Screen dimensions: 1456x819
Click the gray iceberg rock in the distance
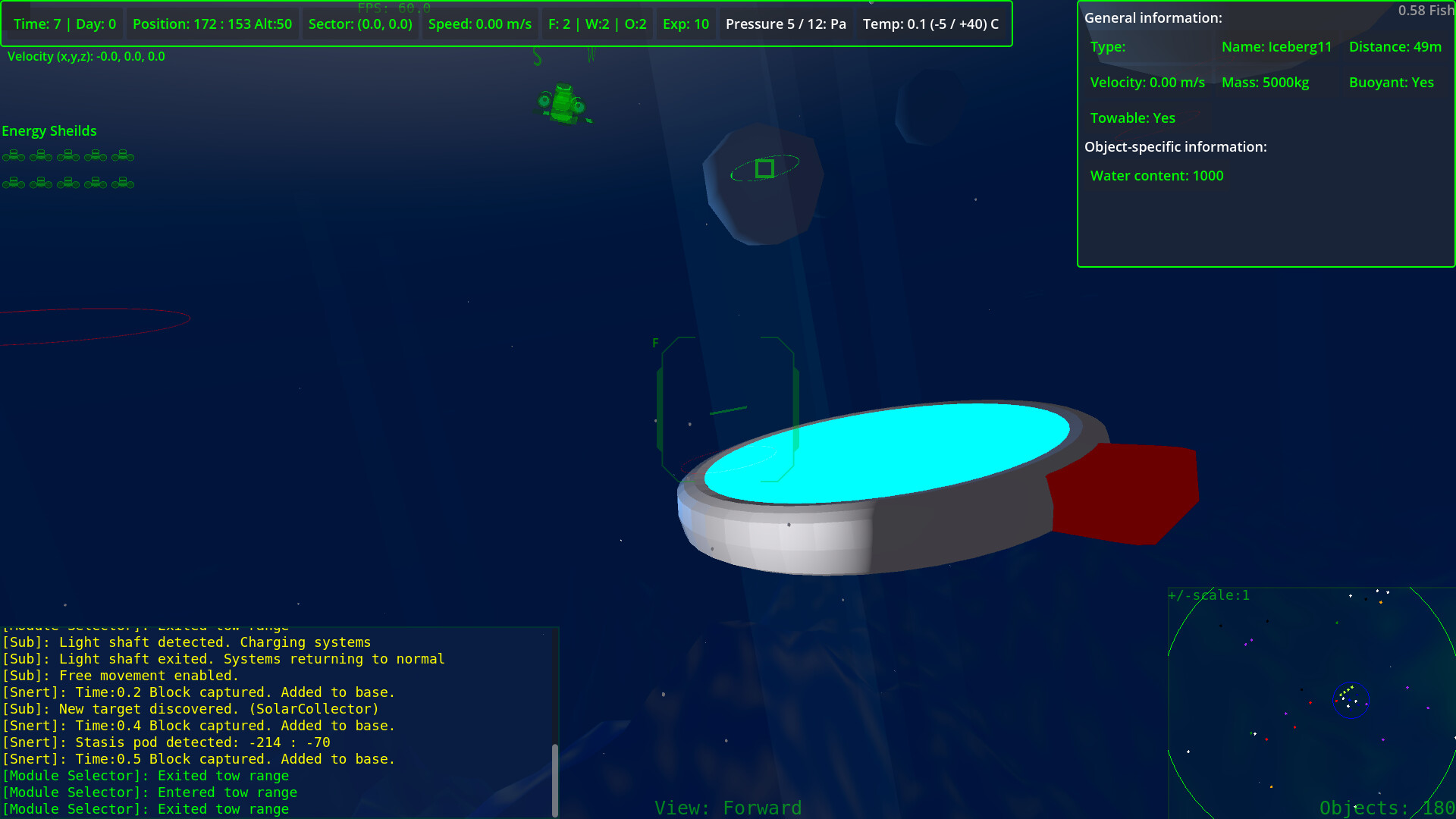tap(762, 184)
